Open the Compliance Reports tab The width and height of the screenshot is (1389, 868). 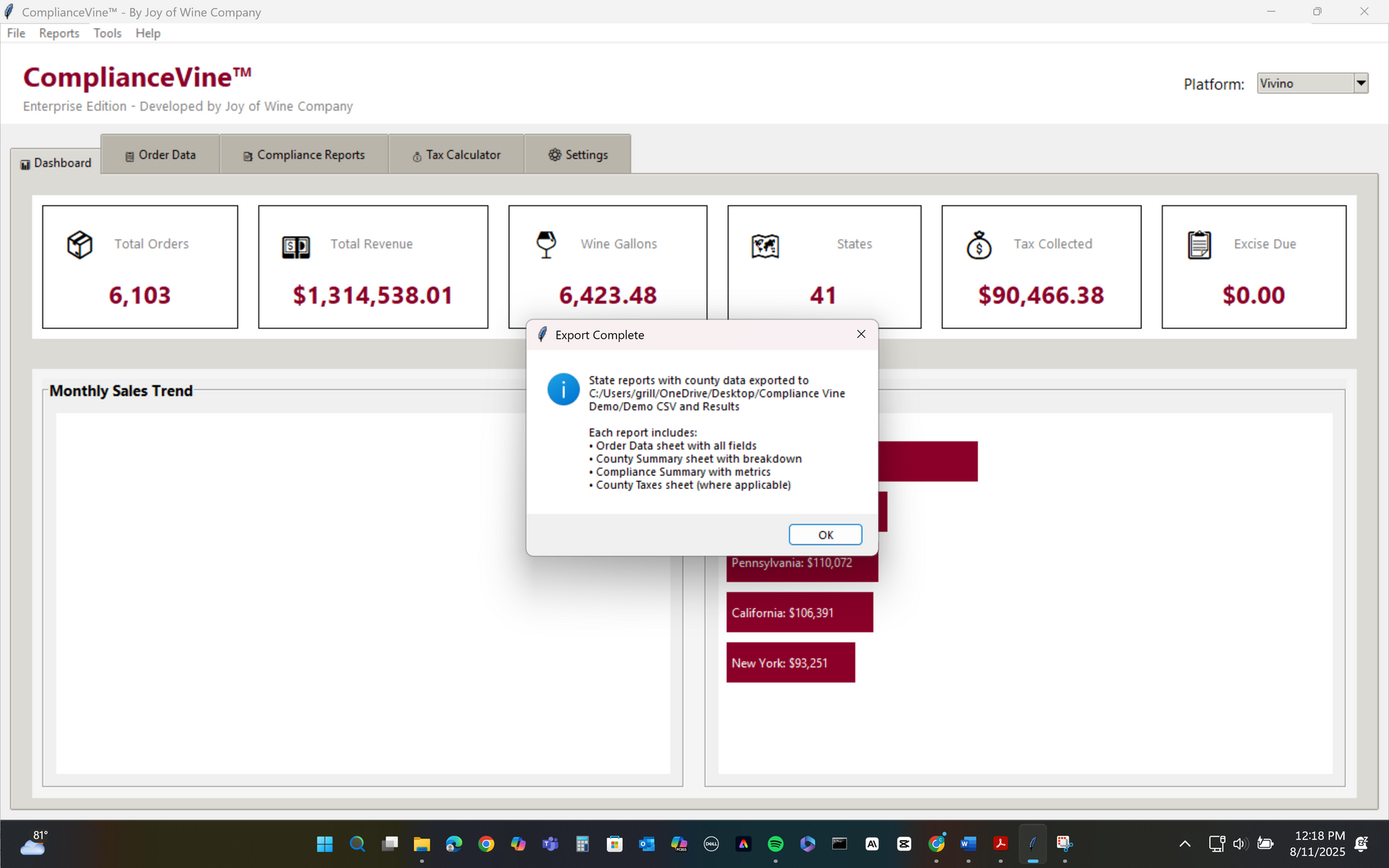(x=304, y=154)
